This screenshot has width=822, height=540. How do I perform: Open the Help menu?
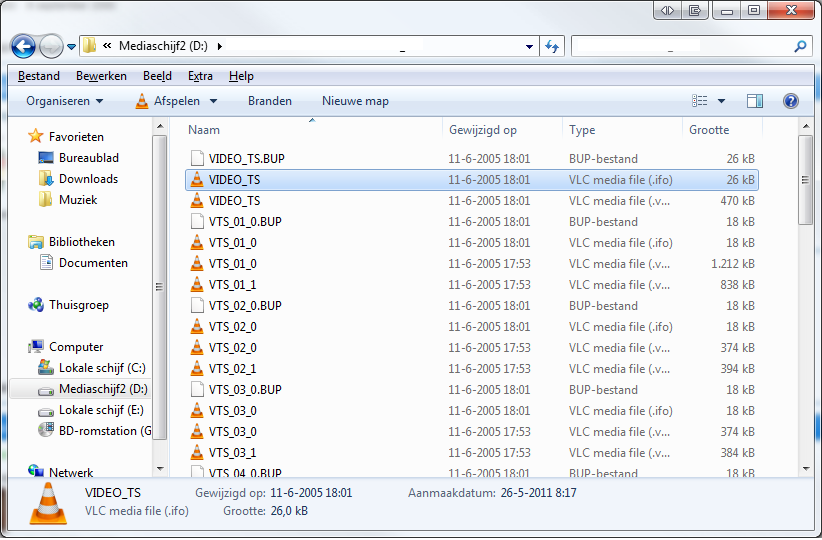(x=241, y=76)
